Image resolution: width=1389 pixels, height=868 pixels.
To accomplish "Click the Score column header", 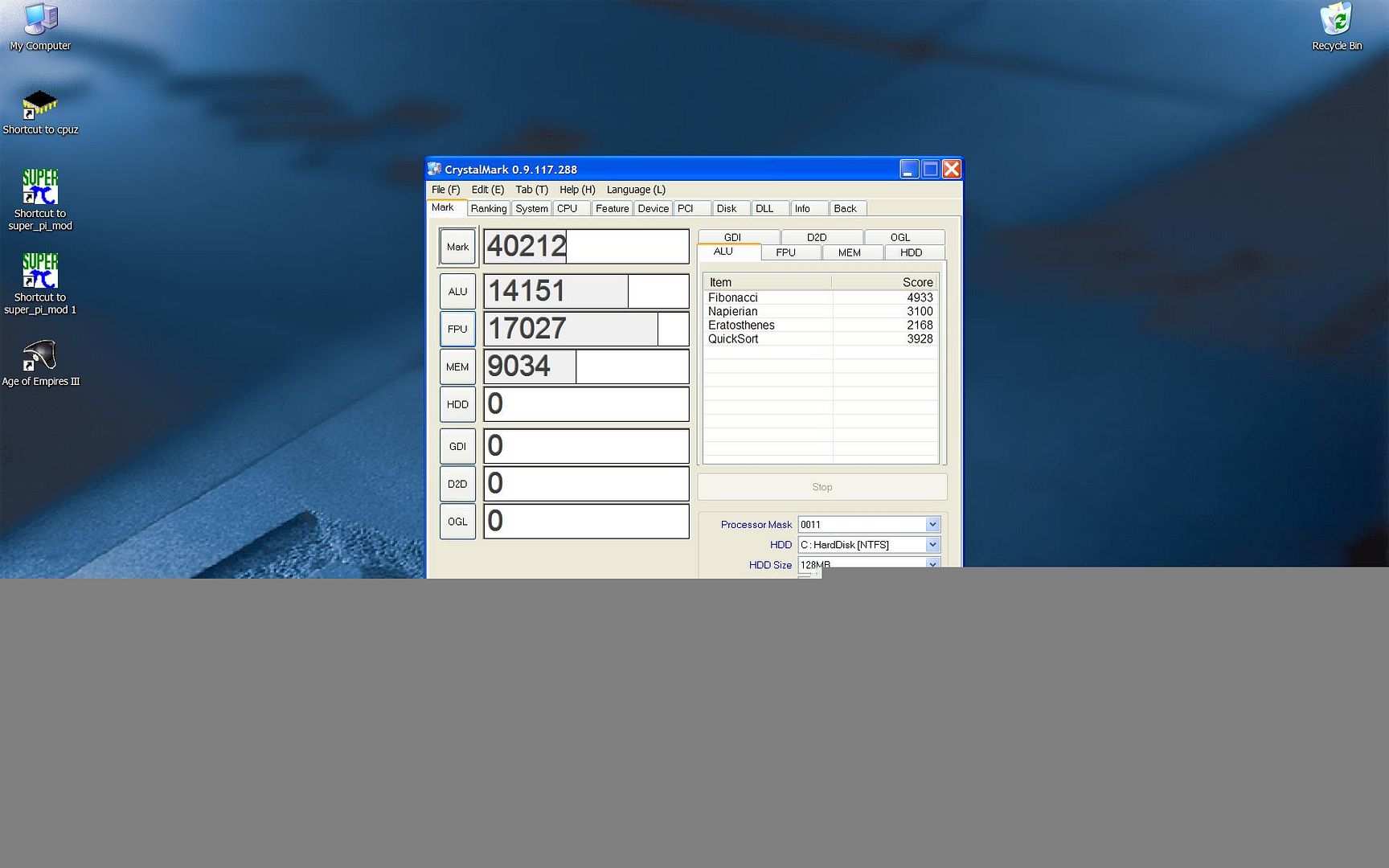I will tap(884, 282).
